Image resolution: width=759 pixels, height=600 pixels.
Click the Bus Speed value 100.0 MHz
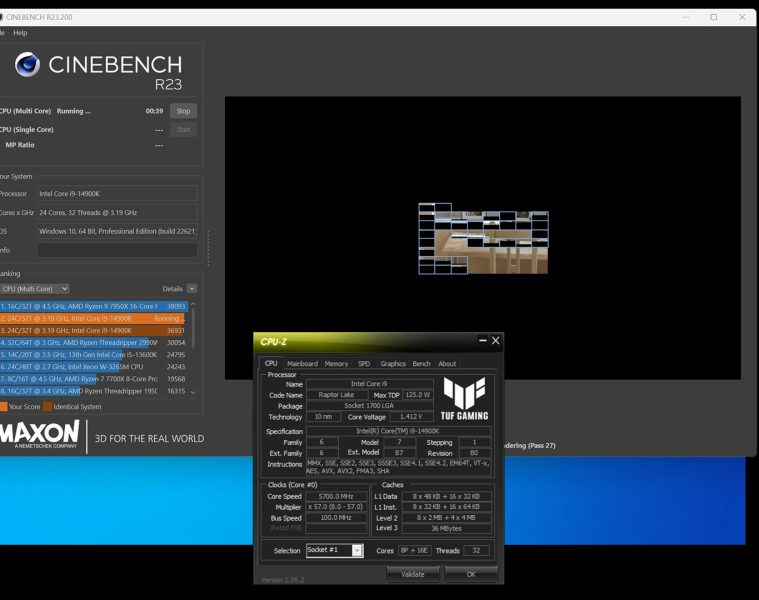pyautogui.click(x=336, y=518)
